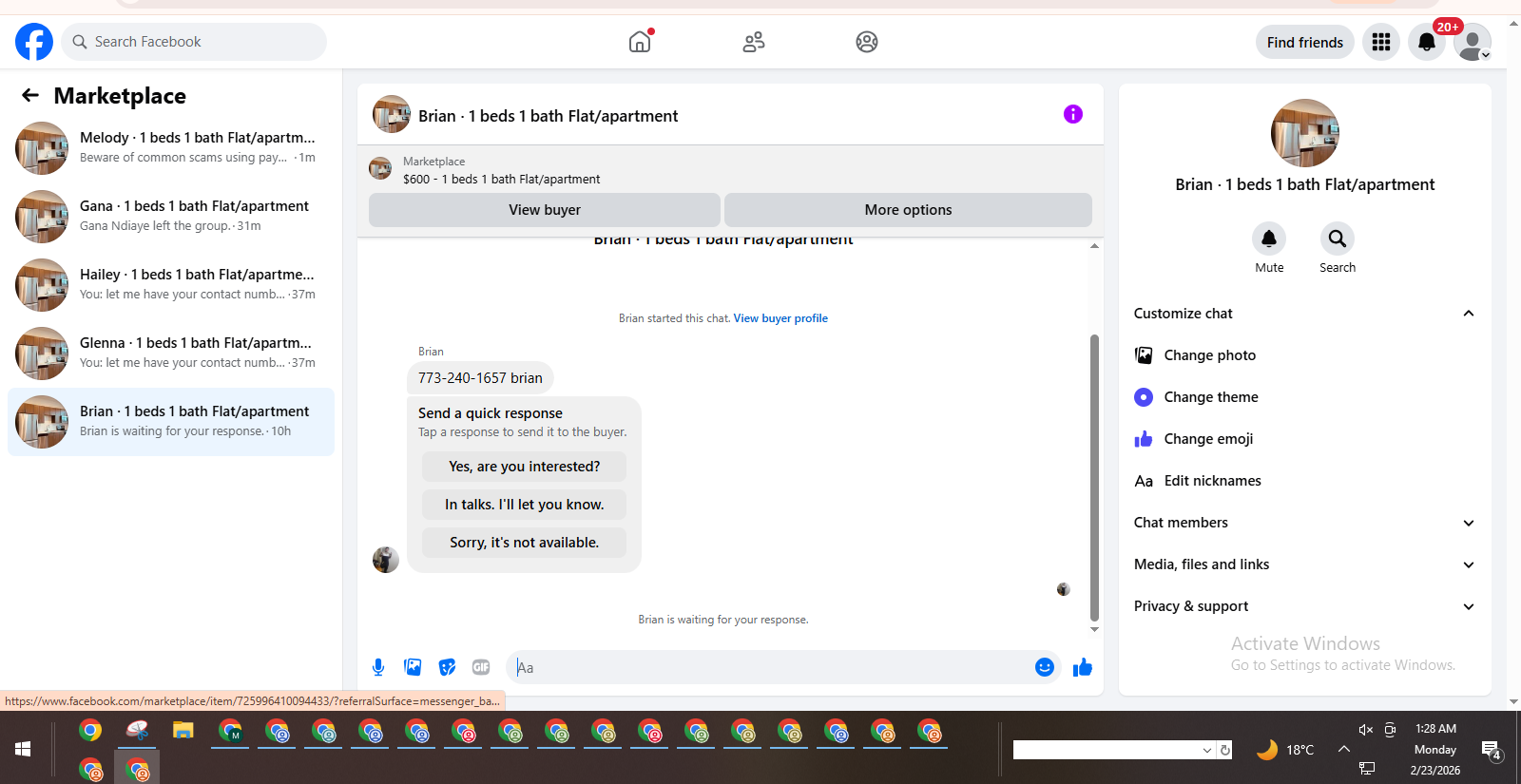The image size is (1521, 784).
Task: Open the taskbar address bar dropdown
Action: click(1207, 750)
